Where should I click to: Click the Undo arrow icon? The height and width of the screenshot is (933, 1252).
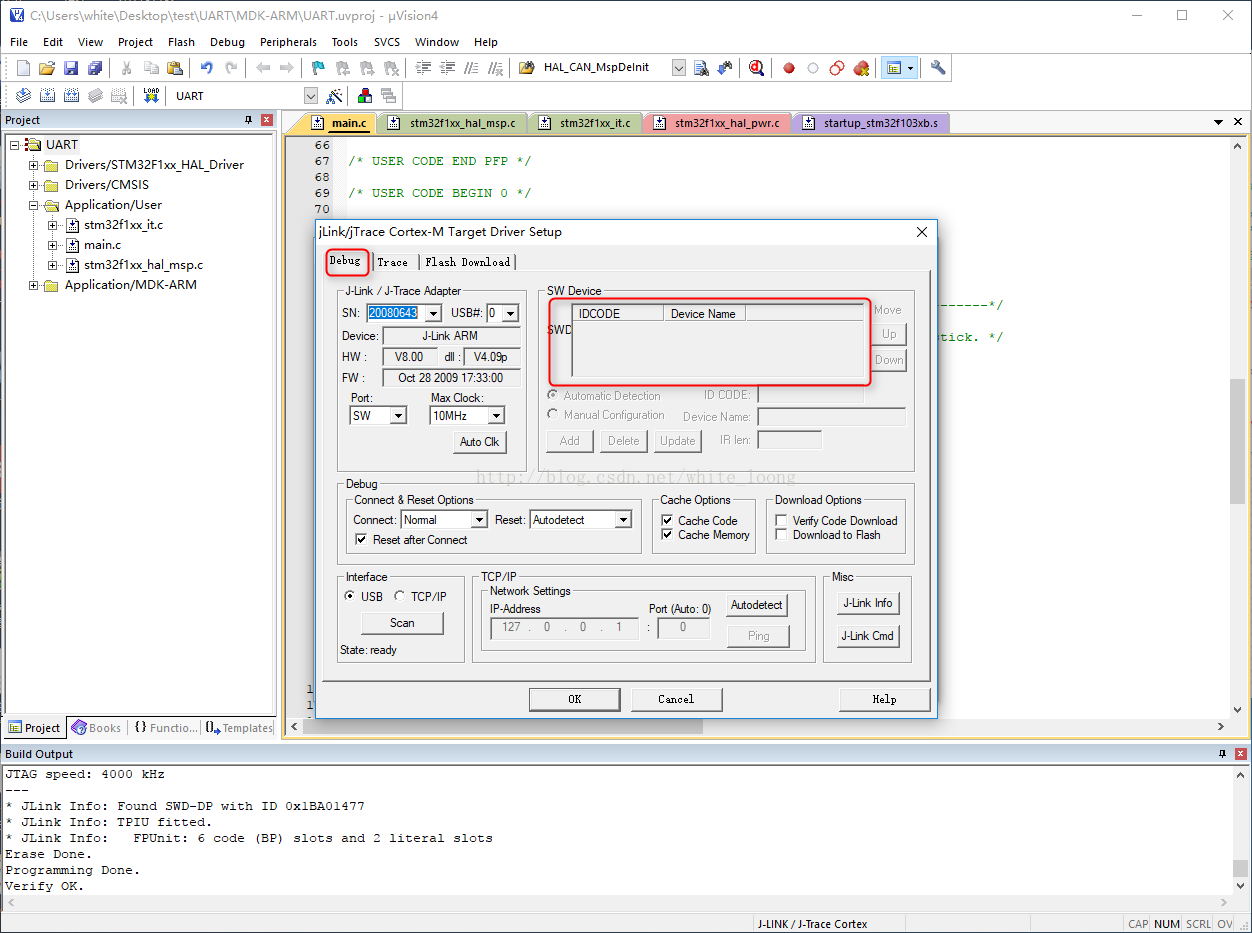pos(206,68)
